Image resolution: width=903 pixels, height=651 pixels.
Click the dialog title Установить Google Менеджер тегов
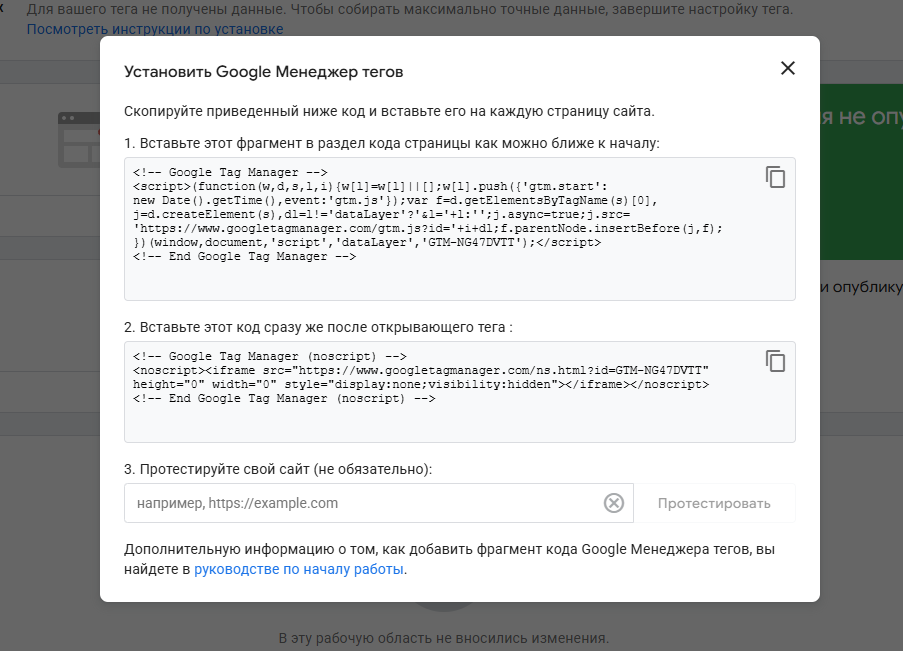pyautogui.click(x=263, y=72)
